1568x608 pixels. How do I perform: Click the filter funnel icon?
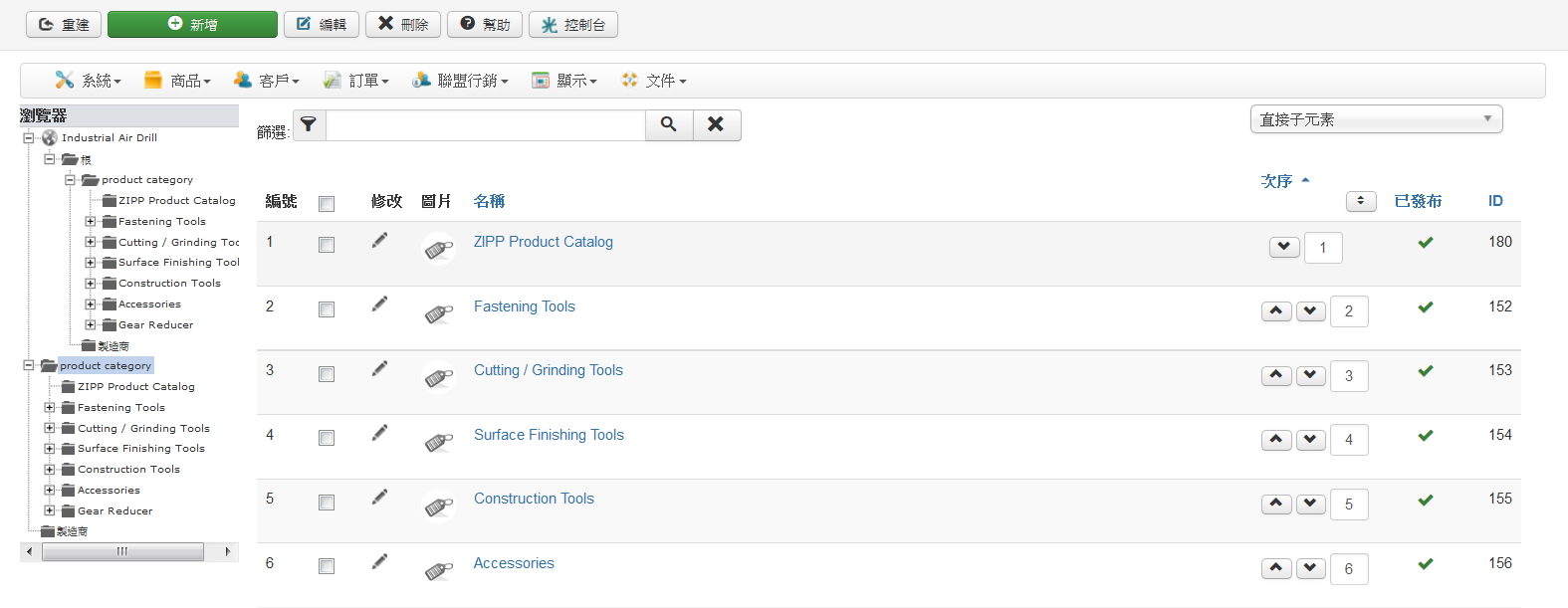click(309, 124)
